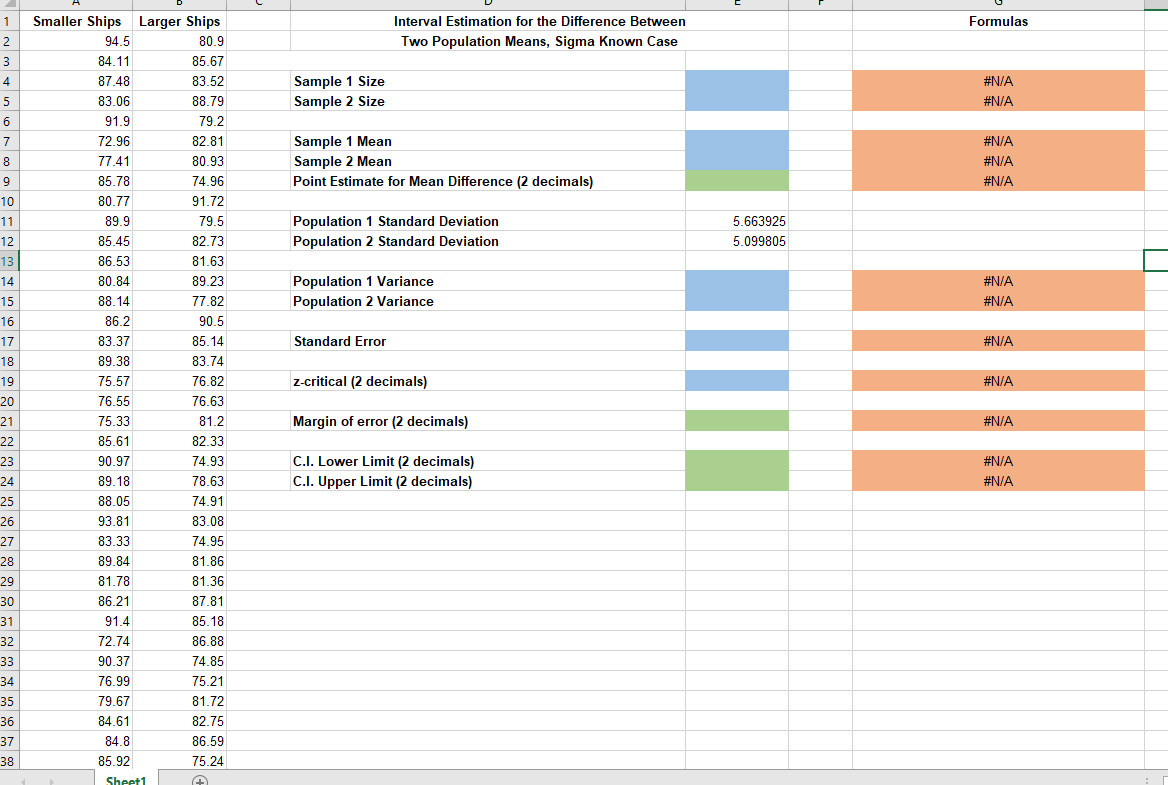
Task: Select the row 25 header
Action: tap(9, 501)
